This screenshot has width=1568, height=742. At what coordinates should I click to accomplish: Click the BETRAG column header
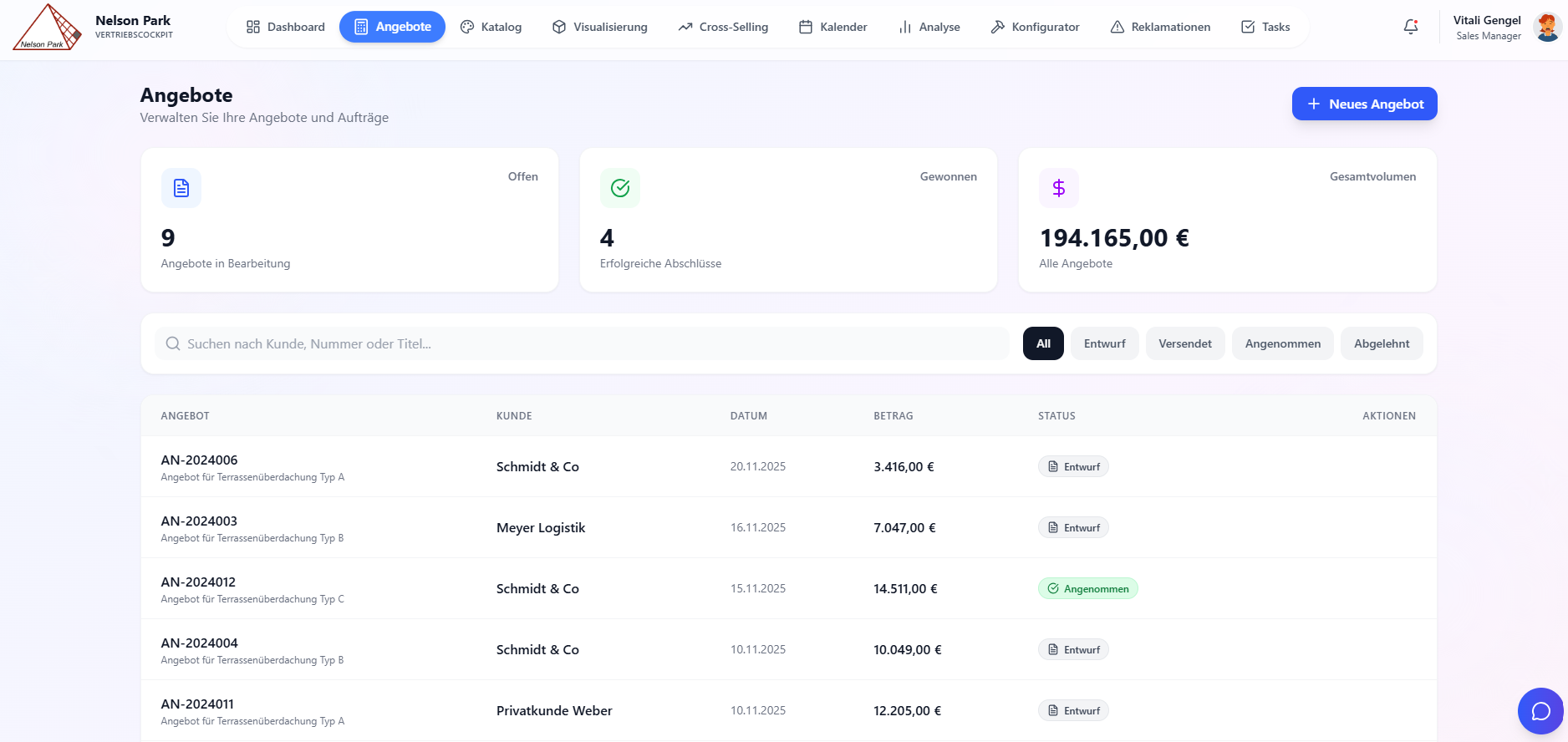[x=893, y=415]
